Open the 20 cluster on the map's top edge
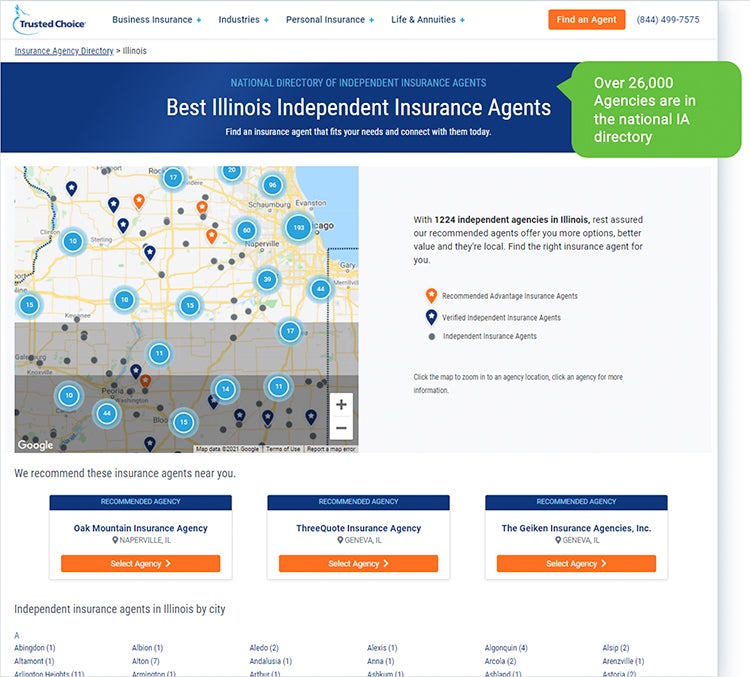Image resolution: width=750 pixels, height=677 pixels. point(232,171)
